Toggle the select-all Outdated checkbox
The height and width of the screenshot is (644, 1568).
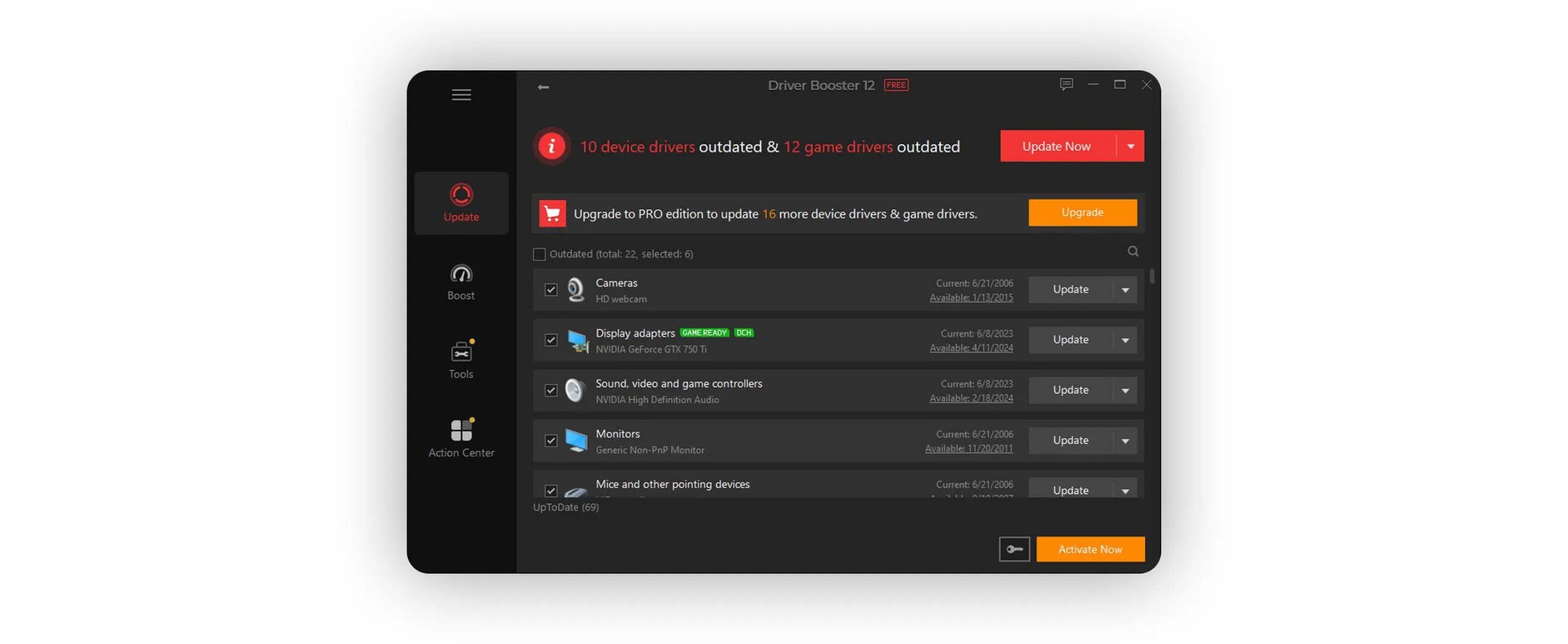pyautogui.click(x=539, y=254)
